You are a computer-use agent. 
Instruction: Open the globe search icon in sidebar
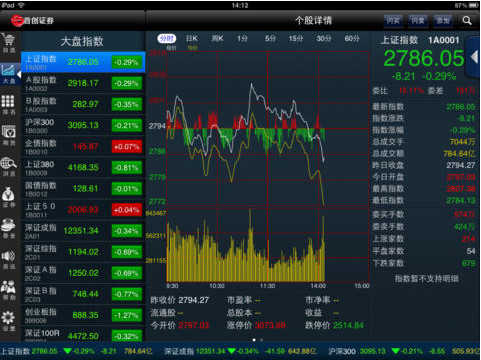(9, 167)
